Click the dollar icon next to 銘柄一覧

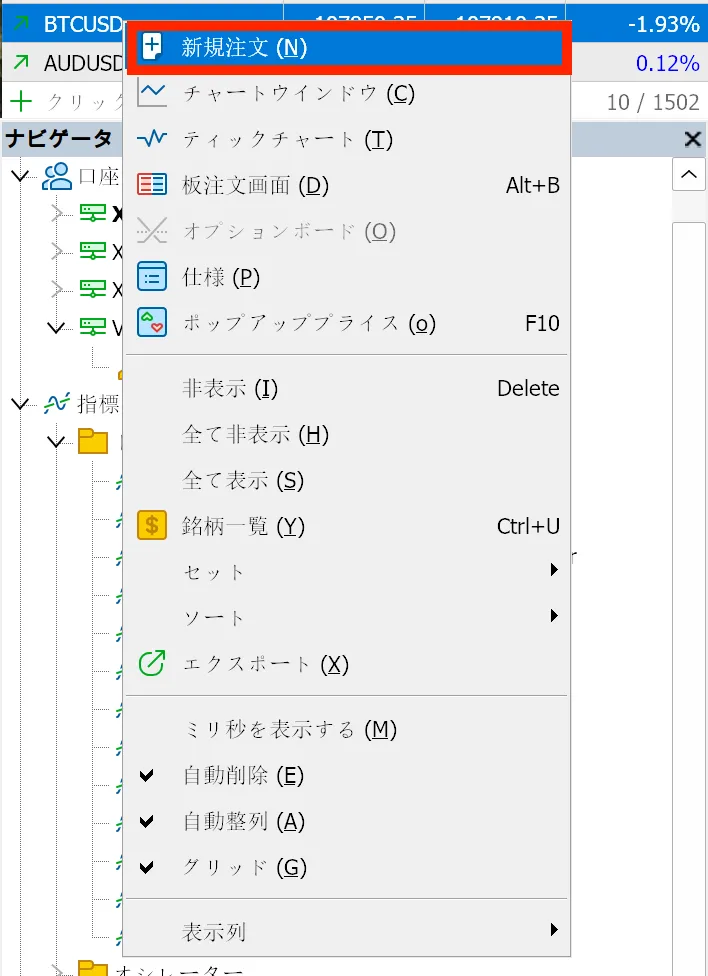152,525
